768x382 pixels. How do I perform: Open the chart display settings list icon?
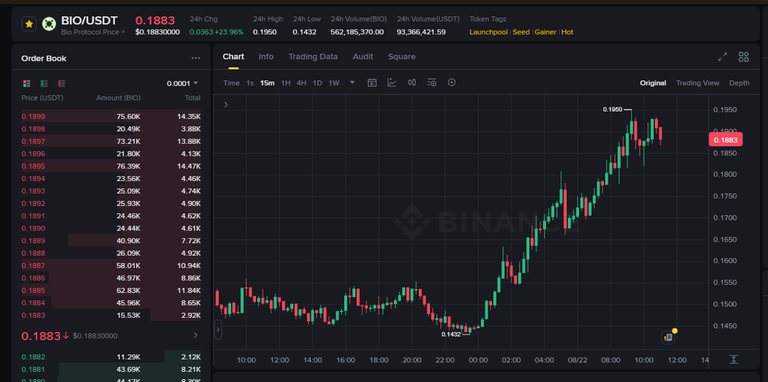(x=432, y=83)
